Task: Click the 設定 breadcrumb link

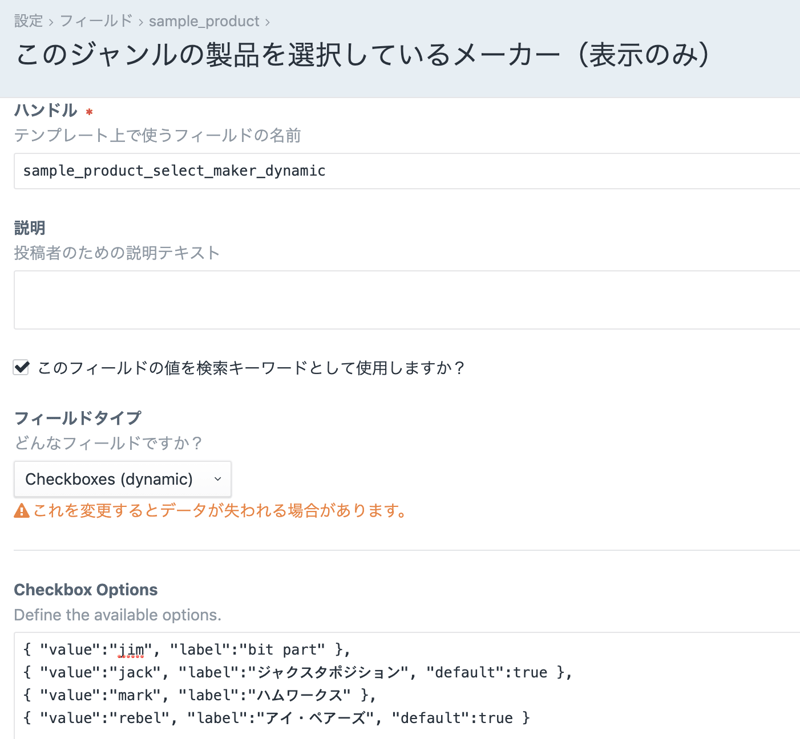Action: [x=28, y=21]
